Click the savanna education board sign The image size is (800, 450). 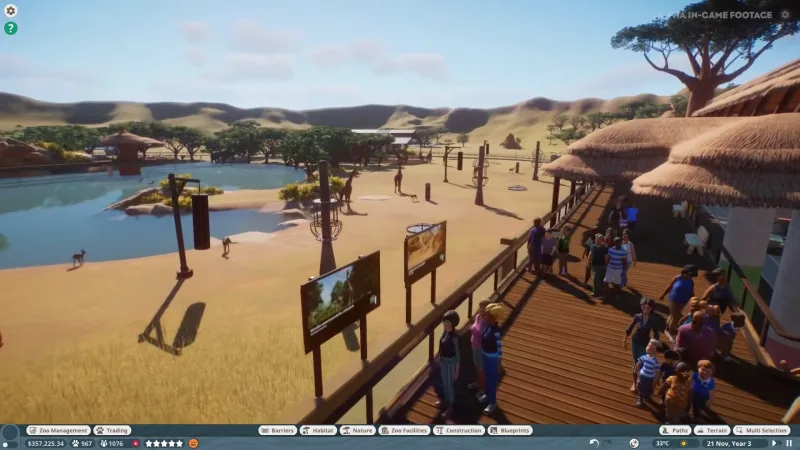click(425, 252)
